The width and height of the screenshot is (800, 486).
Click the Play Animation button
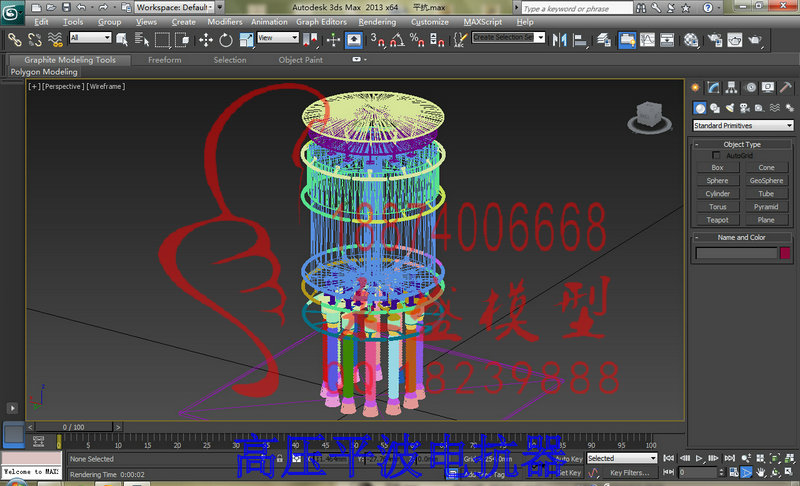699,458
